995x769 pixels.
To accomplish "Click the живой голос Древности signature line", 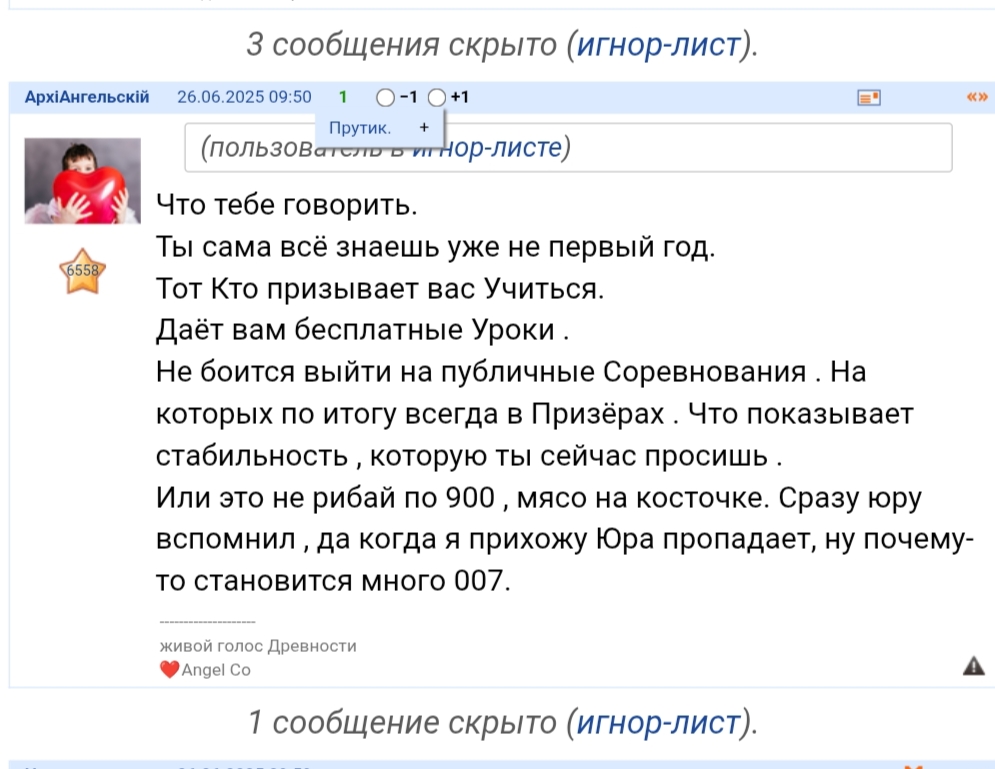I will pyautogui.click(x=258, y=646).
